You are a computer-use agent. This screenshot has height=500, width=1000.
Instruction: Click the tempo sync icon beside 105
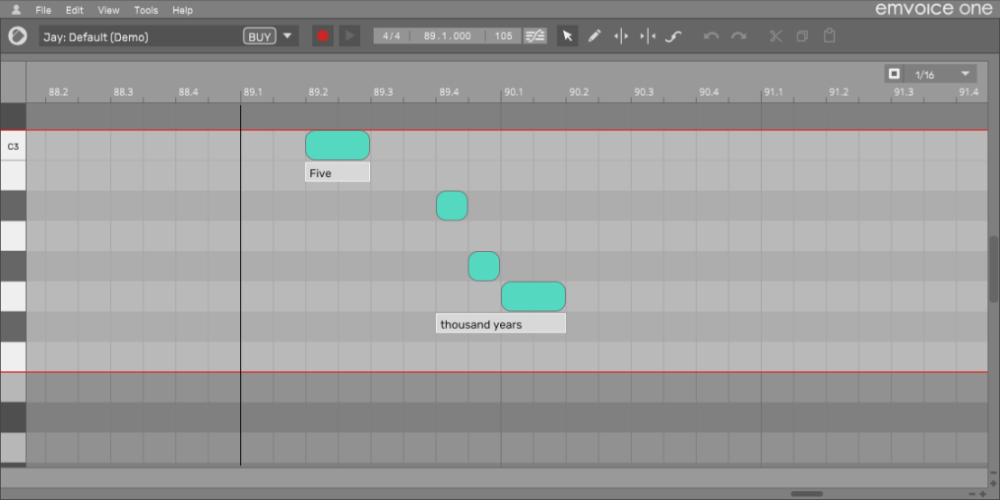tap(535, 36)
